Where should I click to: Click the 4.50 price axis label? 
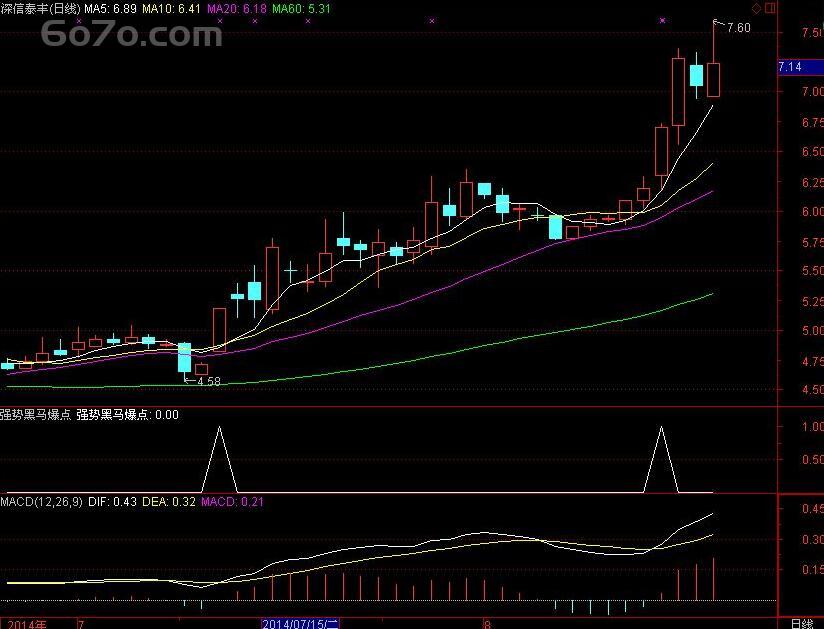pyautogui.click(x=812, y=390)
